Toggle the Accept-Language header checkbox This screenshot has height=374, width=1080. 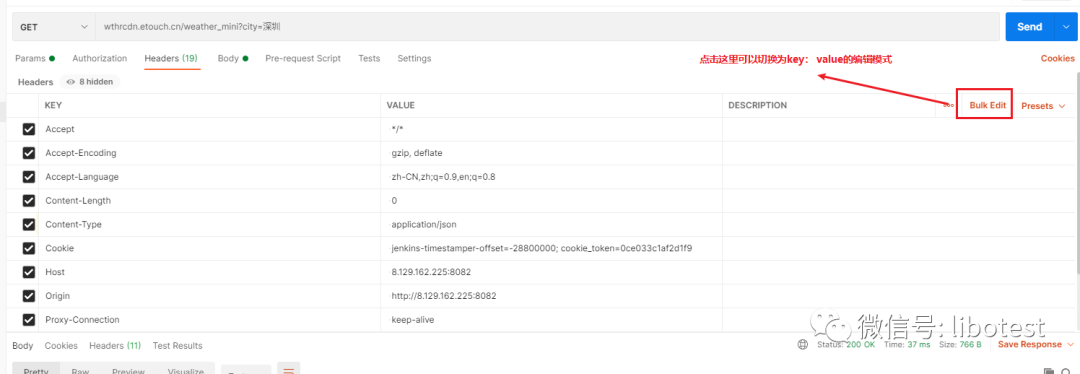(x=29, y=177)
